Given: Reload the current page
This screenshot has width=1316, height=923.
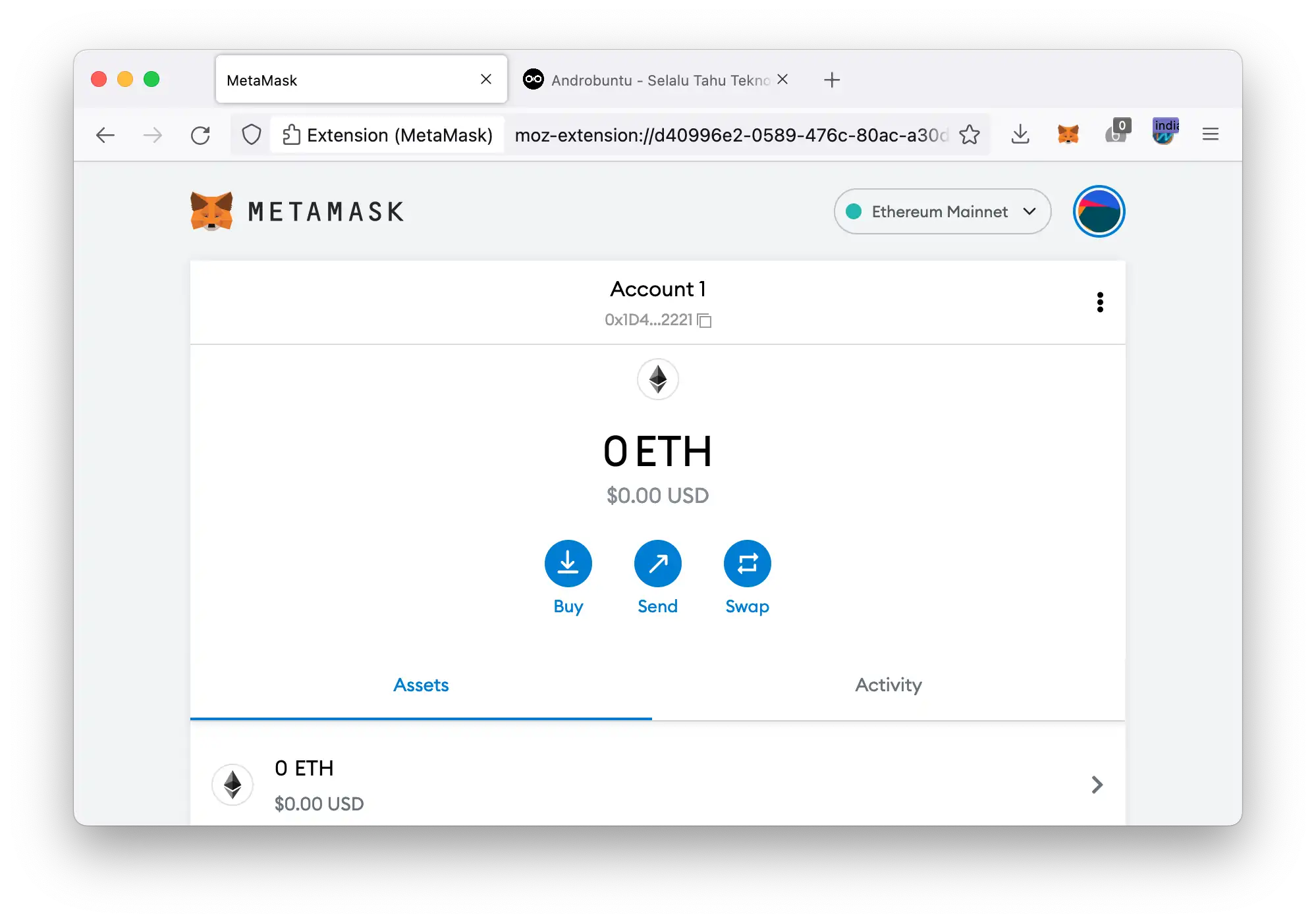Looking at the screenshot, I should pos(202,134).
